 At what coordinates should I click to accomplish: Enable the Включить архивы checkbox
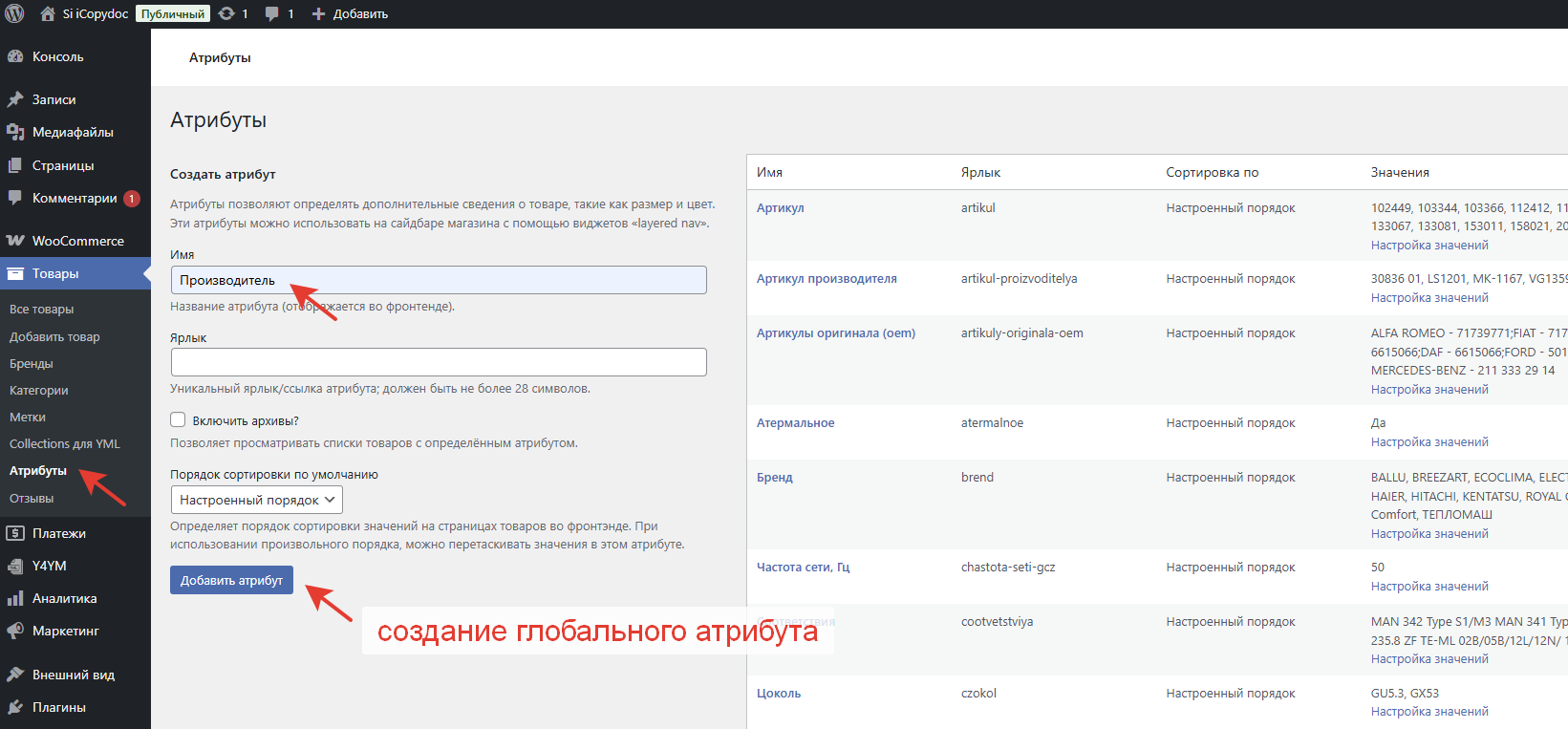click(x=178, y=419)
